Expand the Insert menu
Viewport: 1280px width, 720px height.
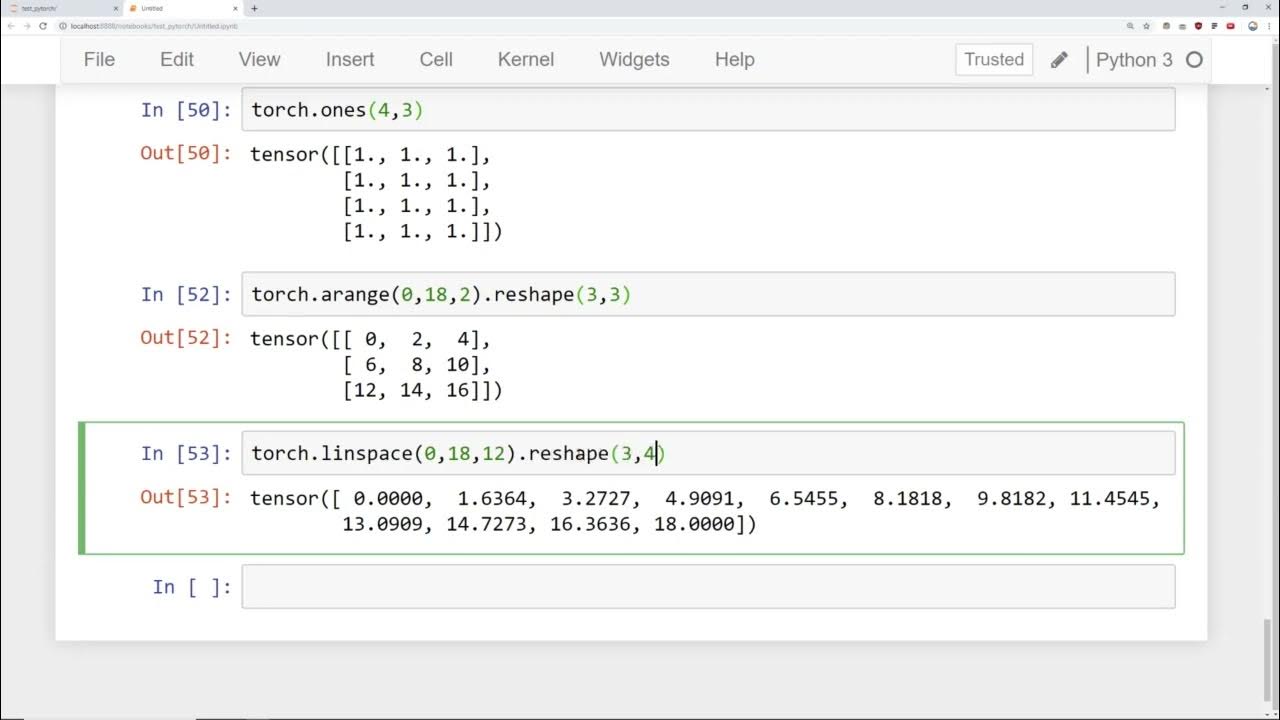click(x=350, y=60)
